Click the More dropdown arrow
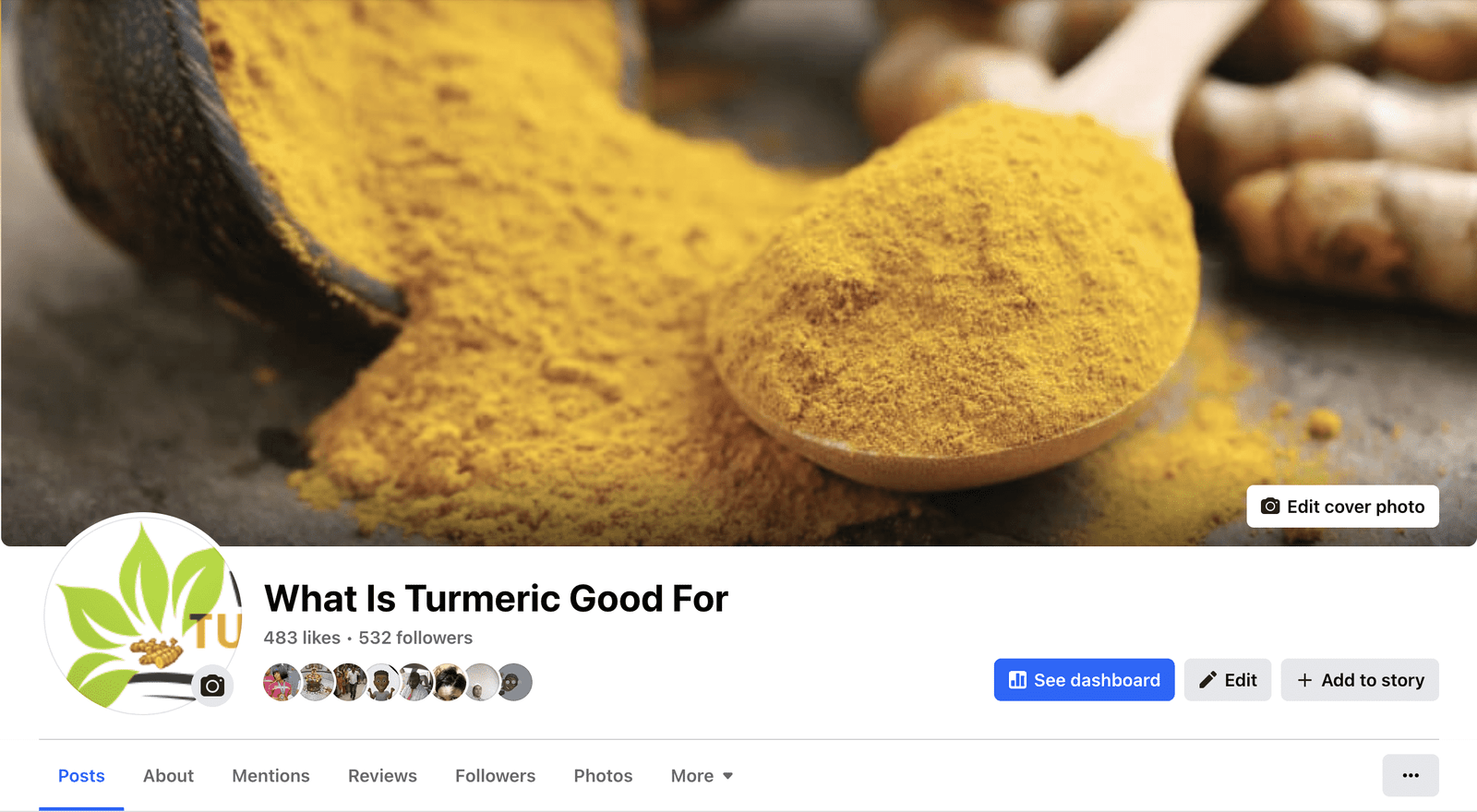The image size is (1477, 812). 727,776
